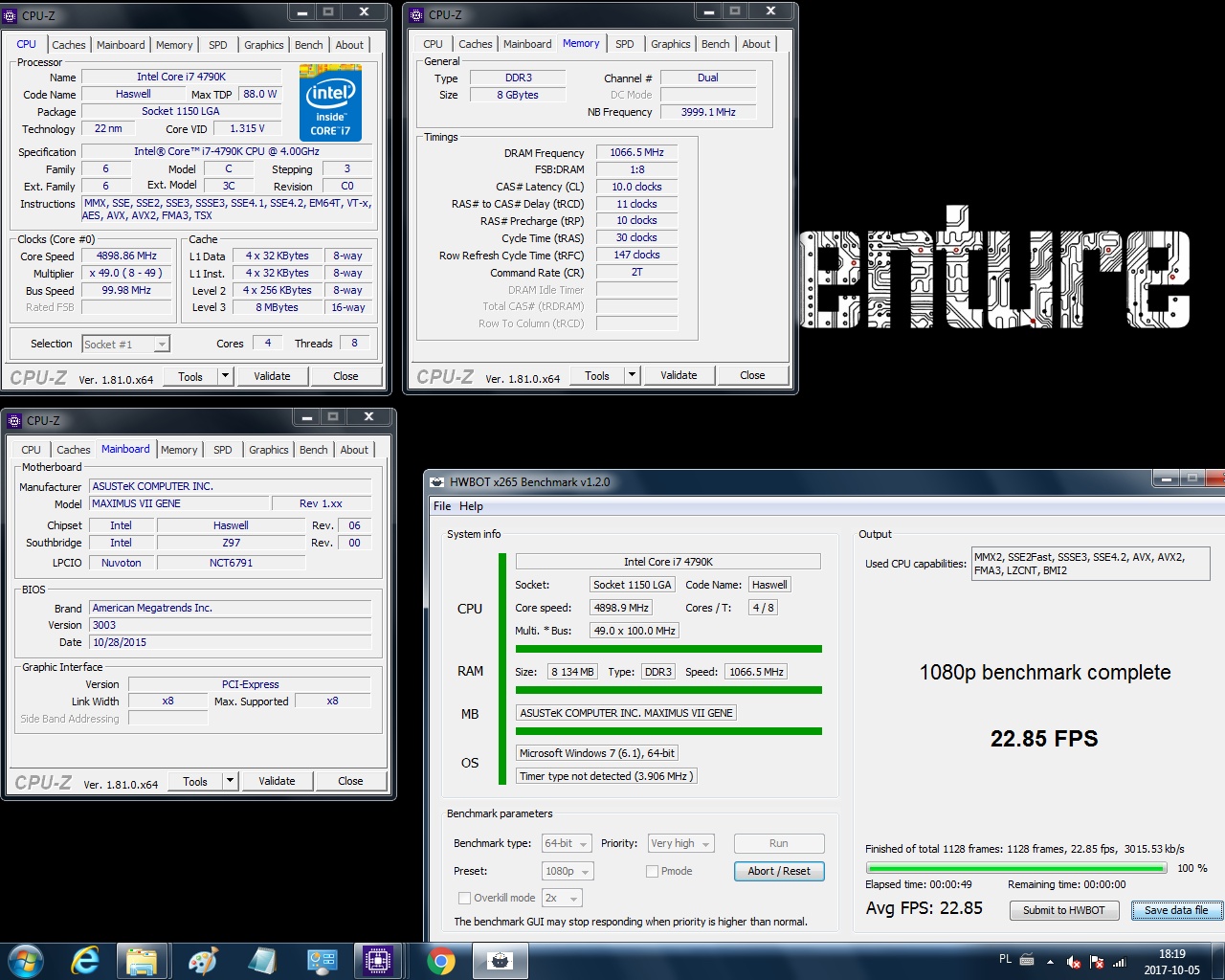Click Close button in Memory window

(752, 375)
